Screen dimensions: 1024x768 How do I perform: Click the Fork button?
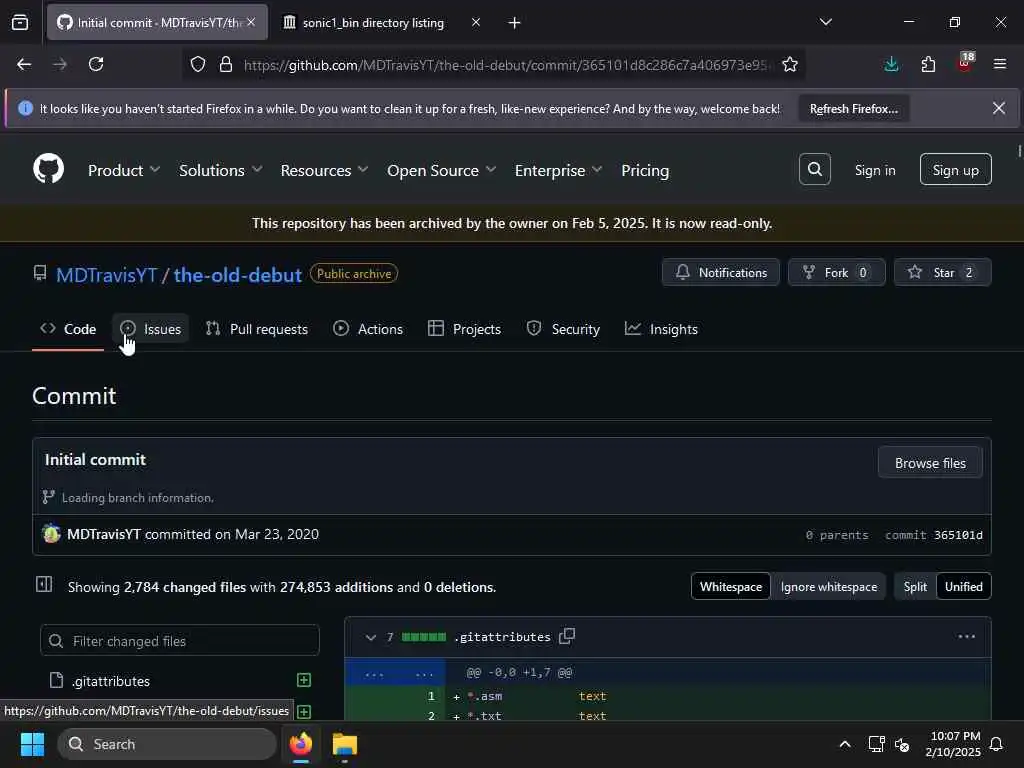[x=837, y=272]
